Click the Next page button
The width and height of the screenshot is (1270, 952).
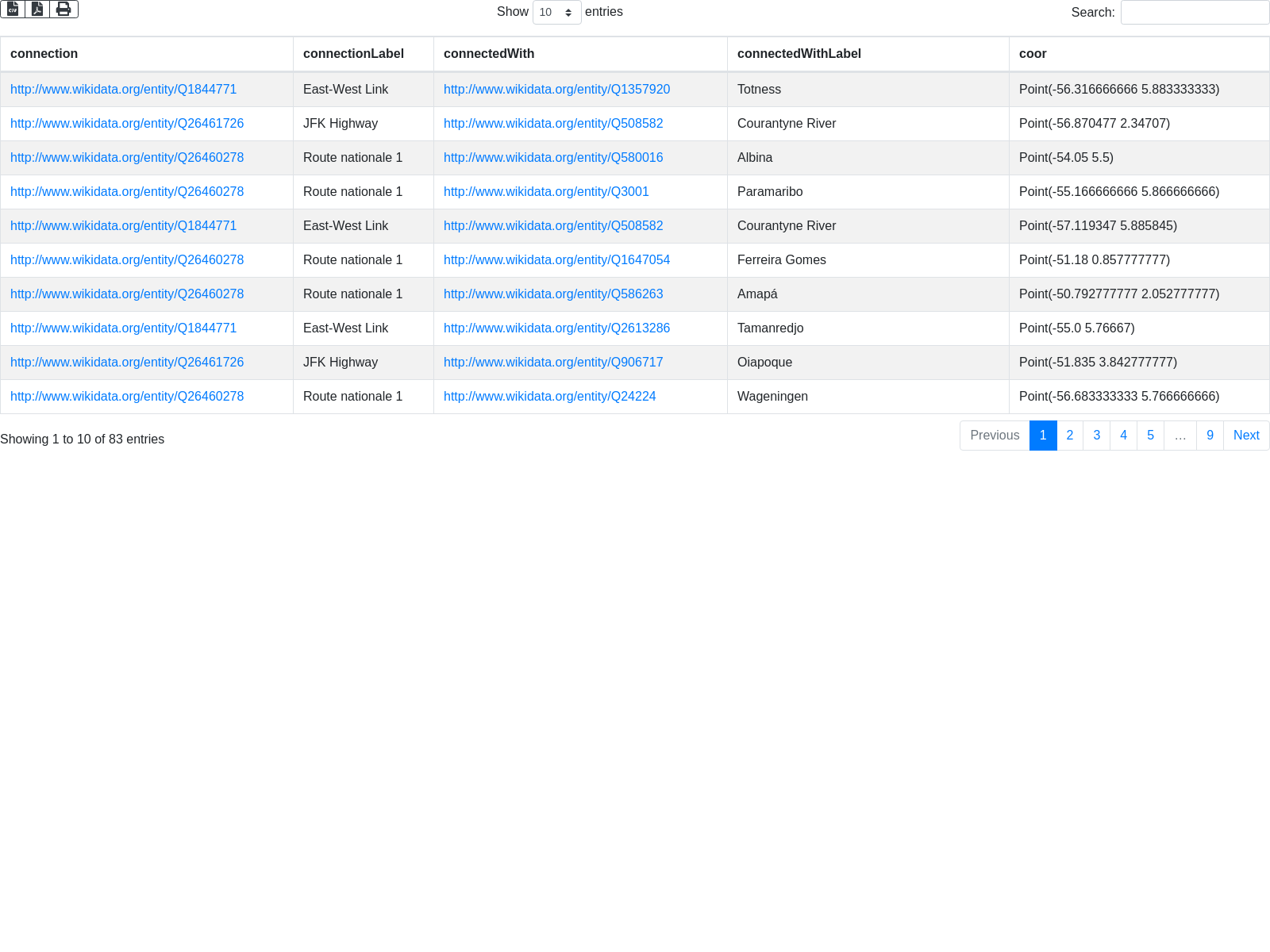click(1246, 436)
